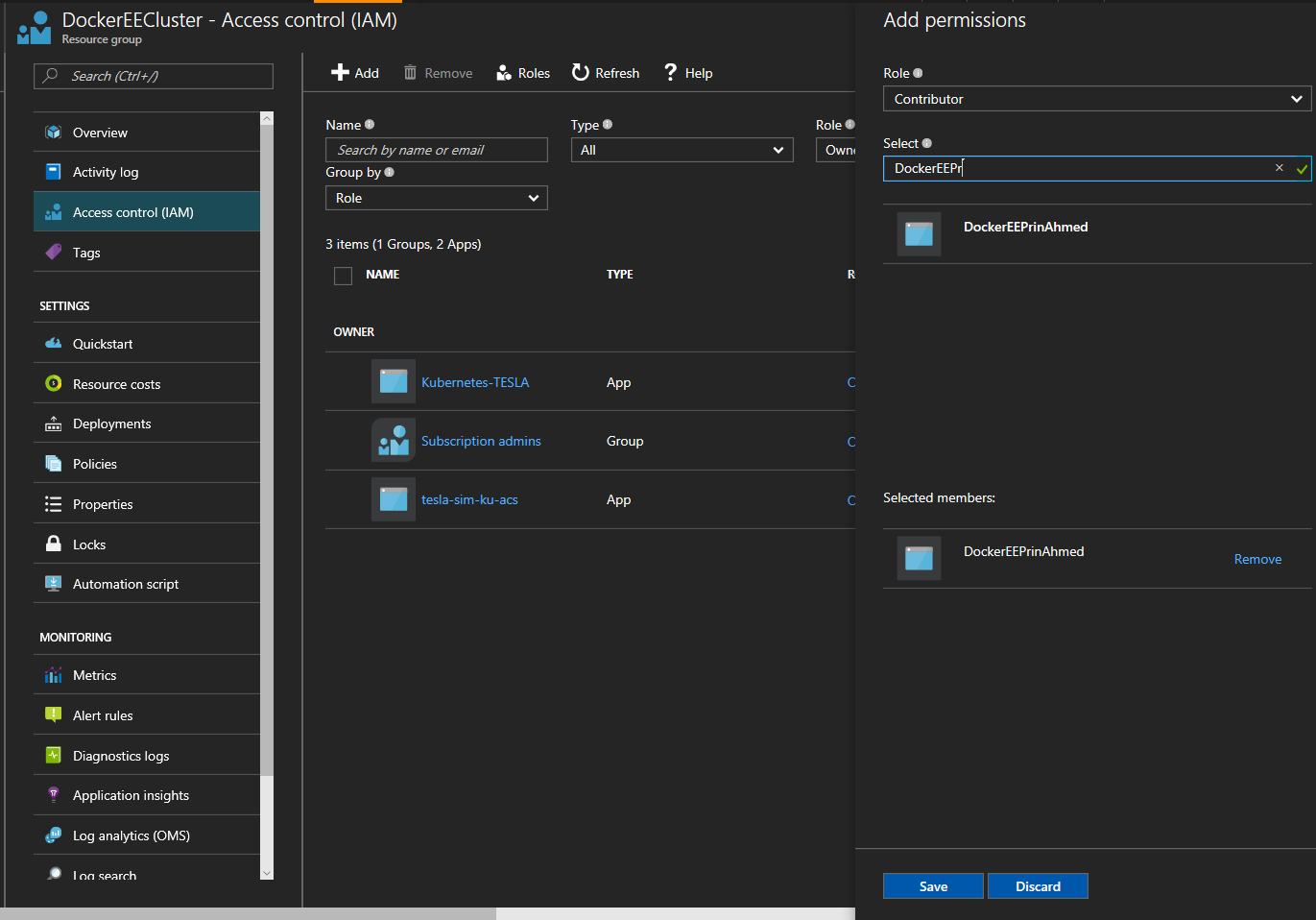Click the Diagnostics logs green icon

54,755
